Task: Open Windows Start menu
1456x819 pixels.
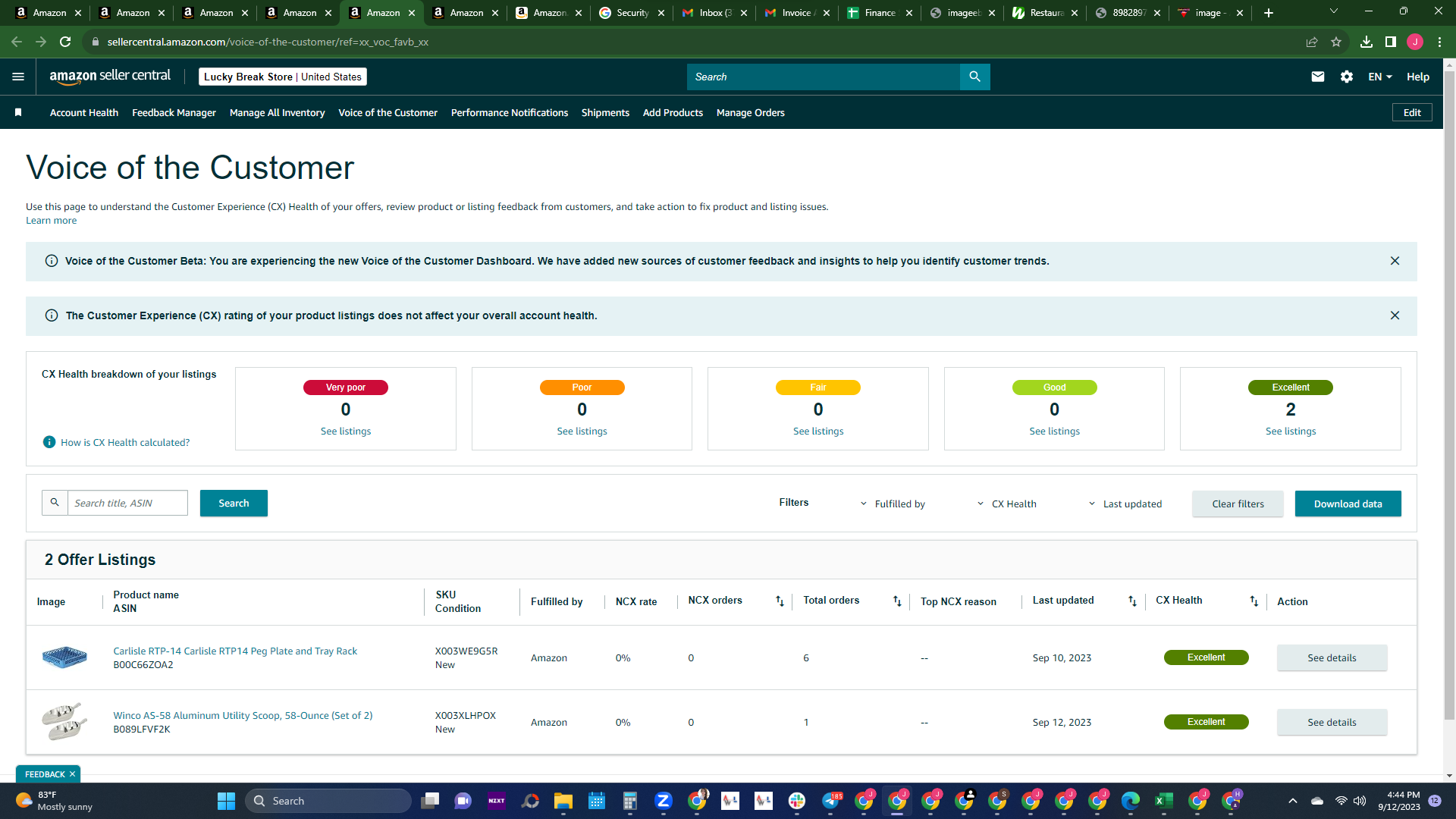Action: tap(226, 801)
